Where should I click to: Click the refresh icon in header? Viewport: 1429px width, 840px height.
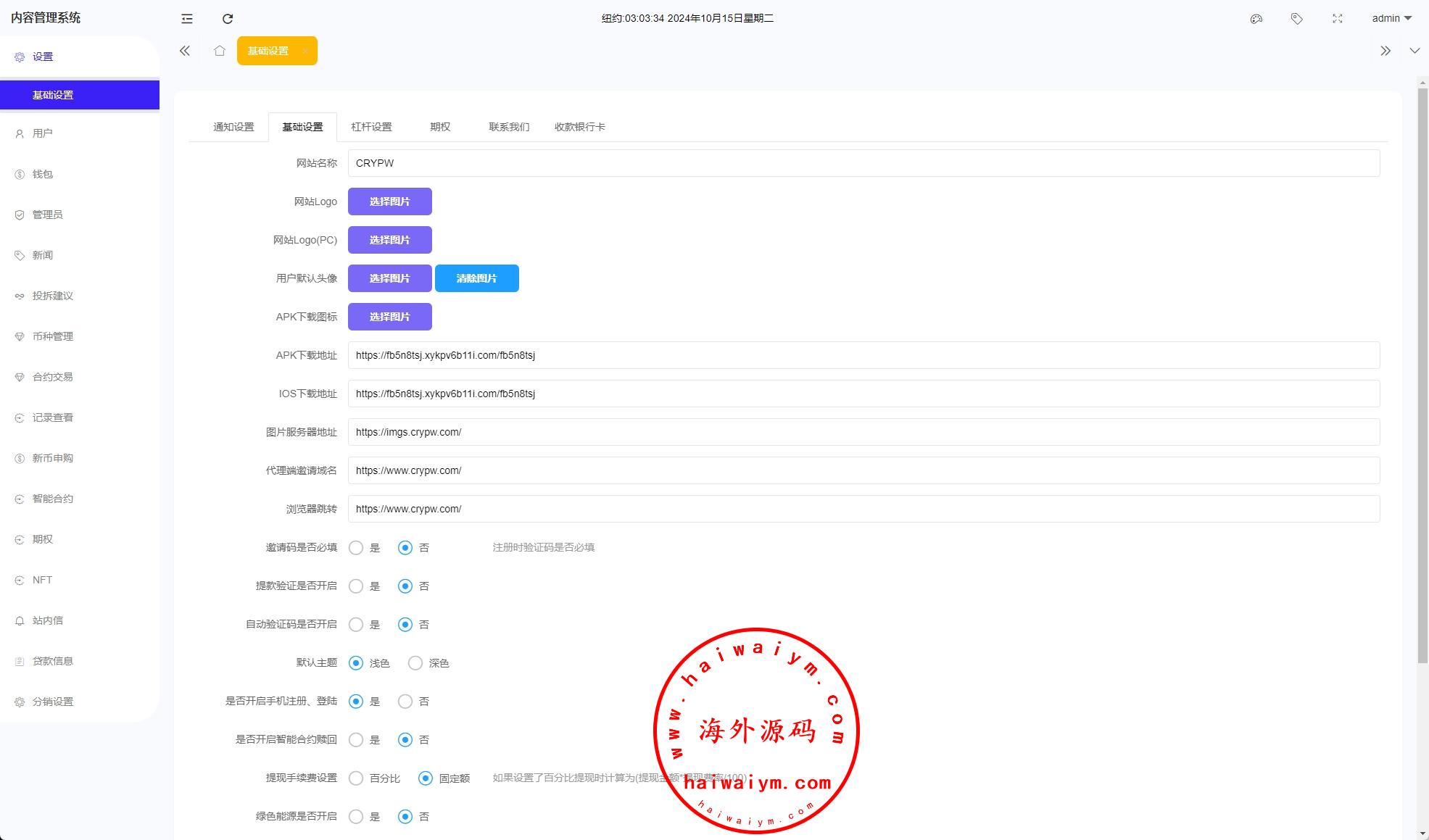pyautogui.click(x=228, y=19)
